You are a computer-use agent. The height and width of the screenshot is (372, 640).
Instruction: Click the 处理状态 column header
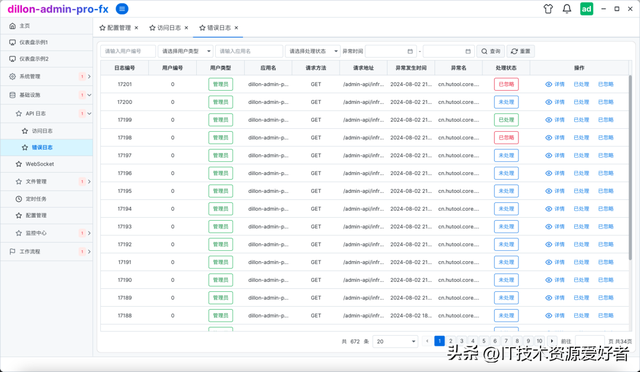tap(506, 68)
